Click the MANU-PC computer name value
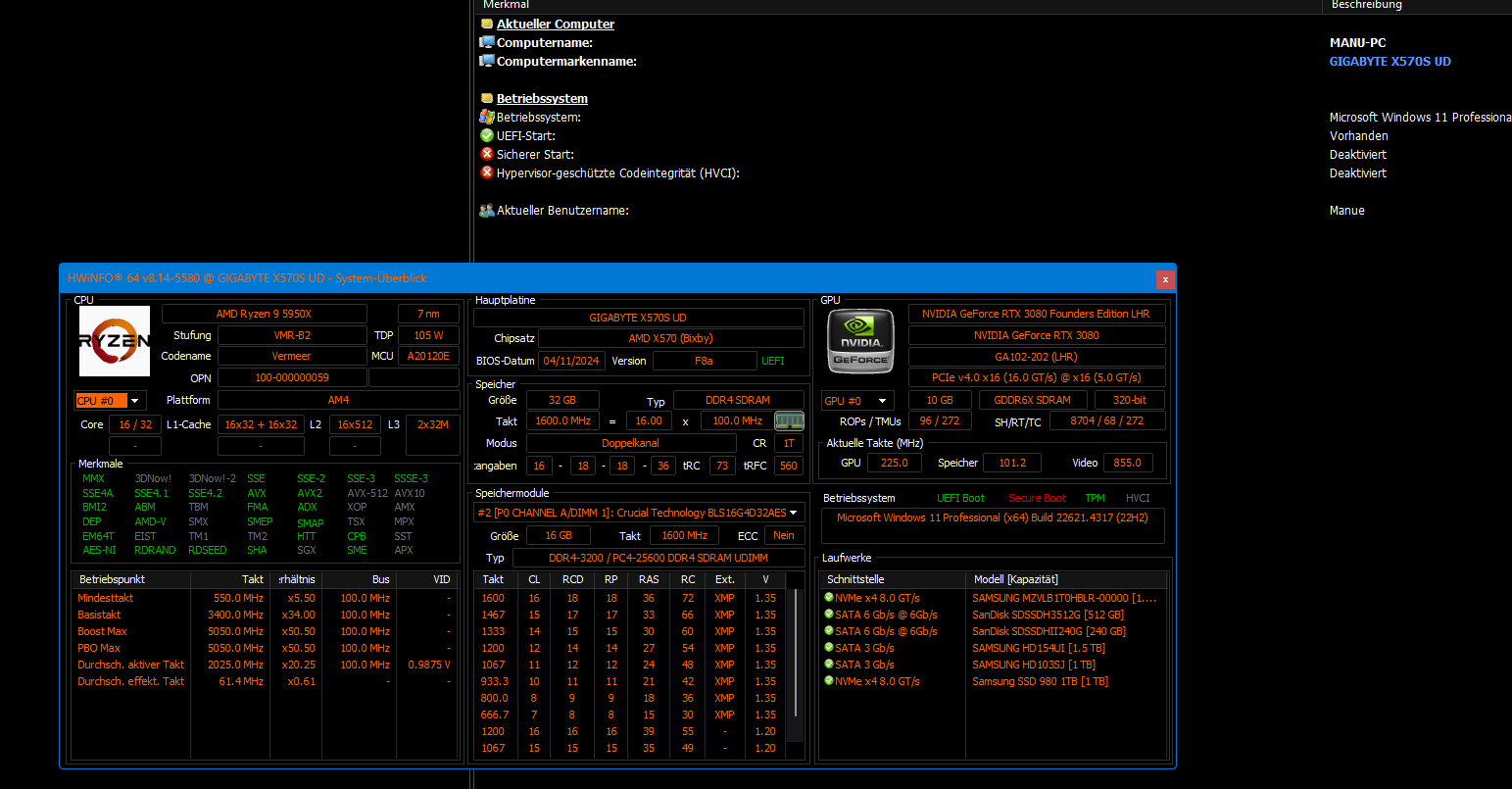1512x789 pixels. tap(1357, 42)
